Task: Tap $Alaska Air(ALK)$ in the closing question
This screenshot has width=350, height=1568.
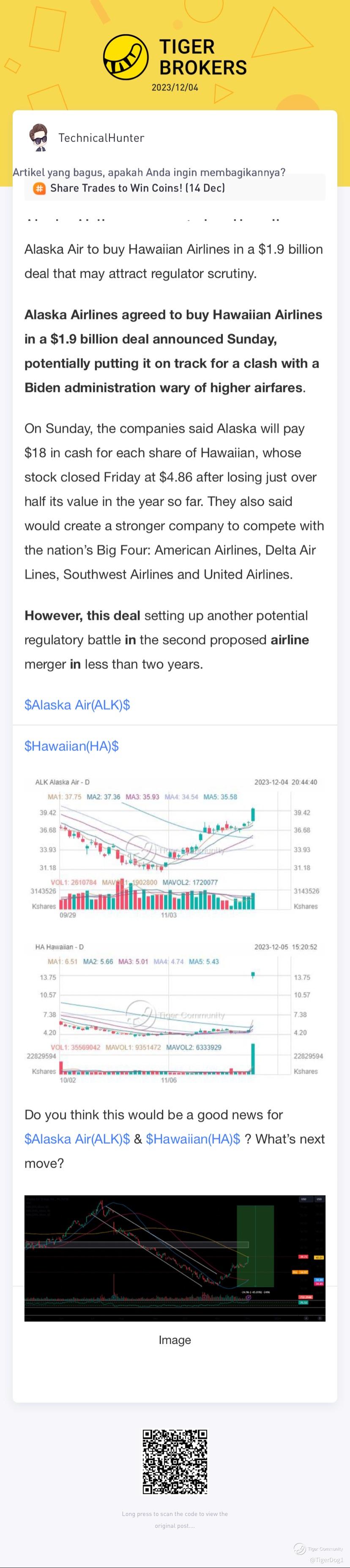Action: point(77,1138)
